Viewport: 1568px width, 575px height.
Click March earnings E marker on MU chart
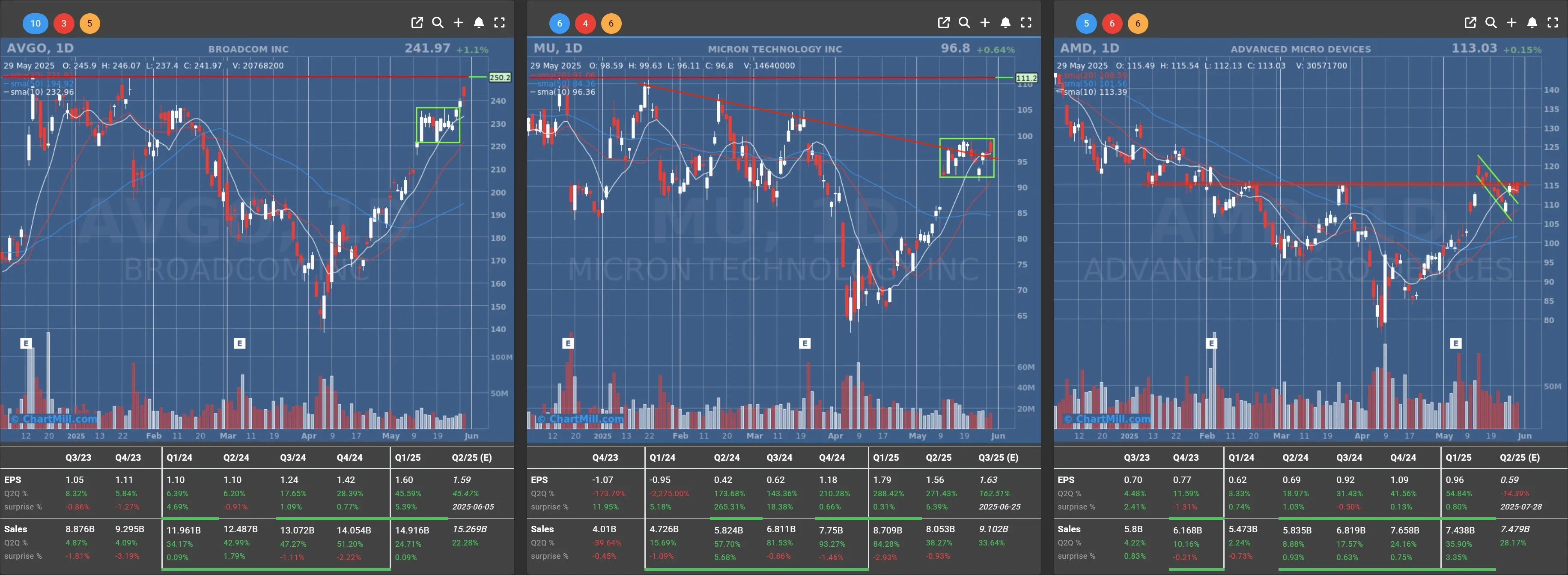tap(805, 343)
